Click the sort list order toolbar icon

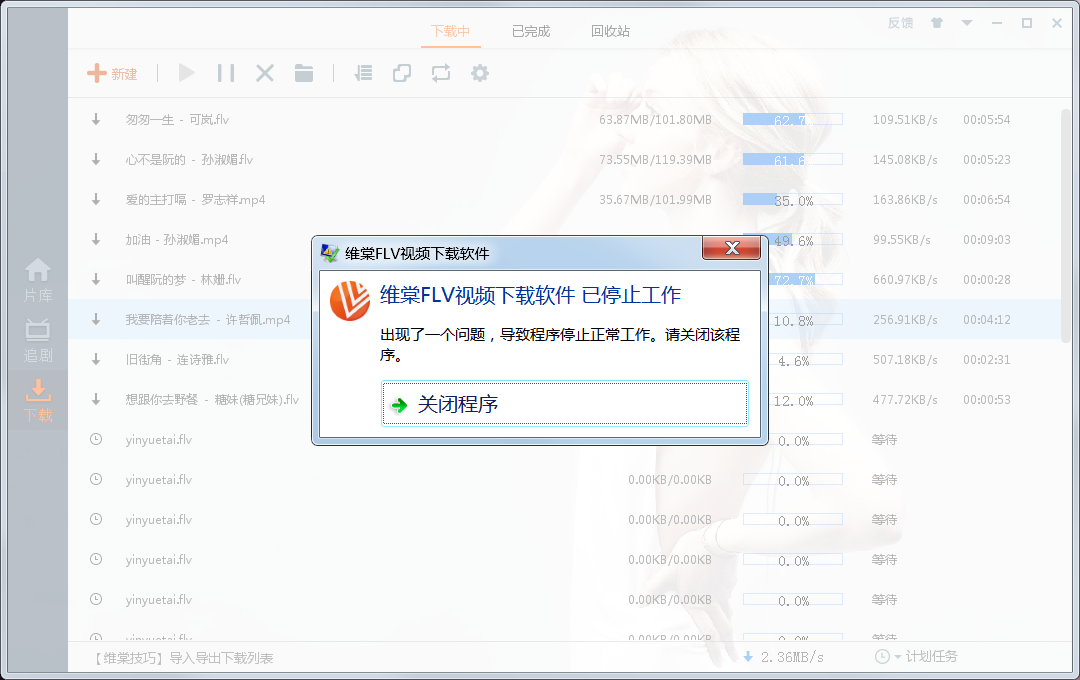pyautogui.click(x=363, y=73)
